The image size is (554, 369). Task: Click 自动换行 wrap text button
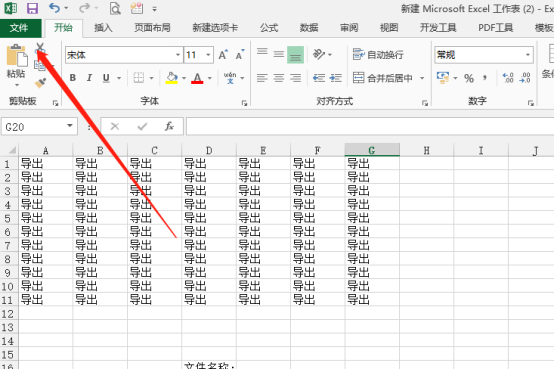coord(378,55)
